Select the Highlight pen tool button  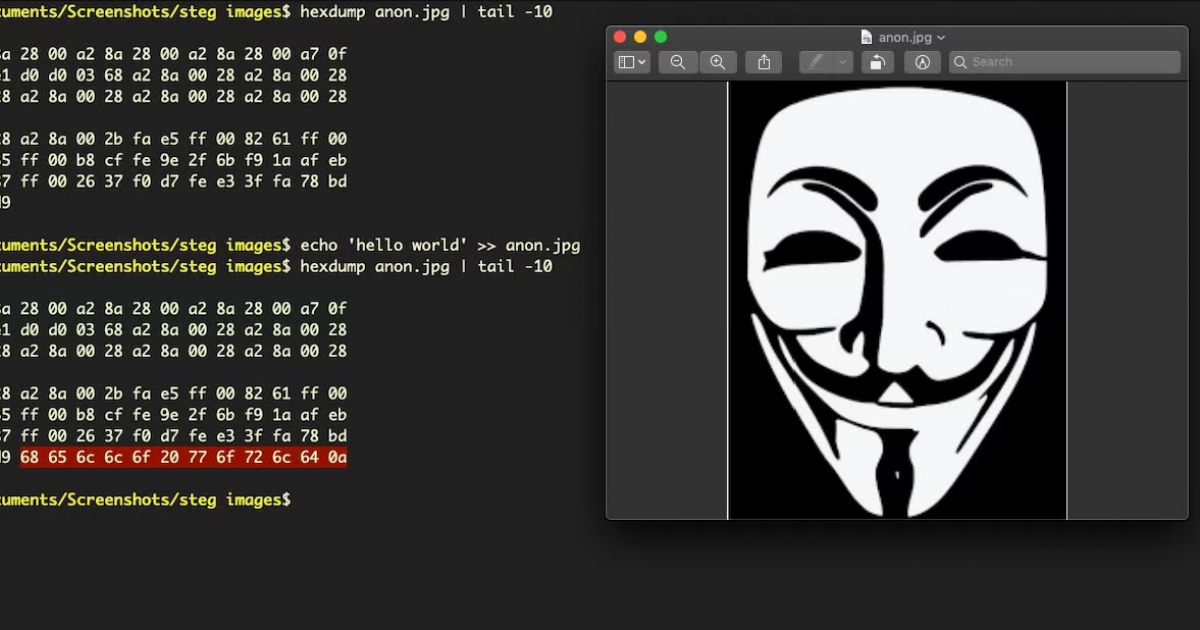pos(817,62)
